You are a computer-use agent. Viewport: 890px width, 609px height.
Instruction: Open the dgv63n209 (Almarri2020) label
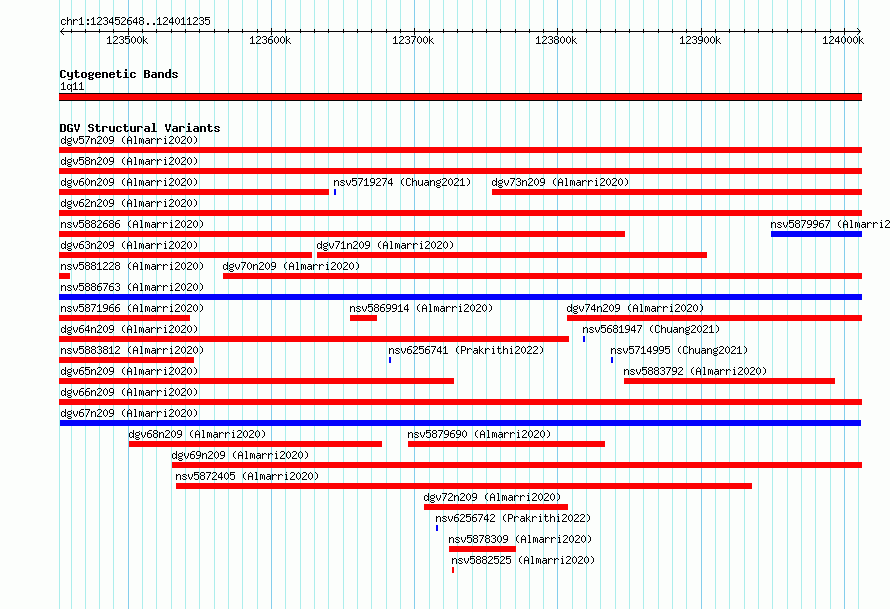coord(129,245)
